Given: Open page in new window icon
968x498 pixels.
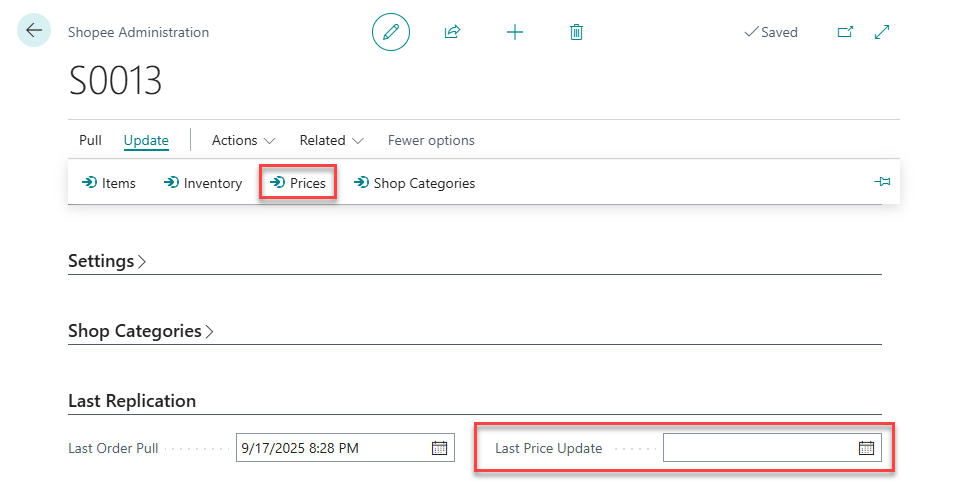Looking at the screenshot, I should pyautogui.click(x=845, y=32).
